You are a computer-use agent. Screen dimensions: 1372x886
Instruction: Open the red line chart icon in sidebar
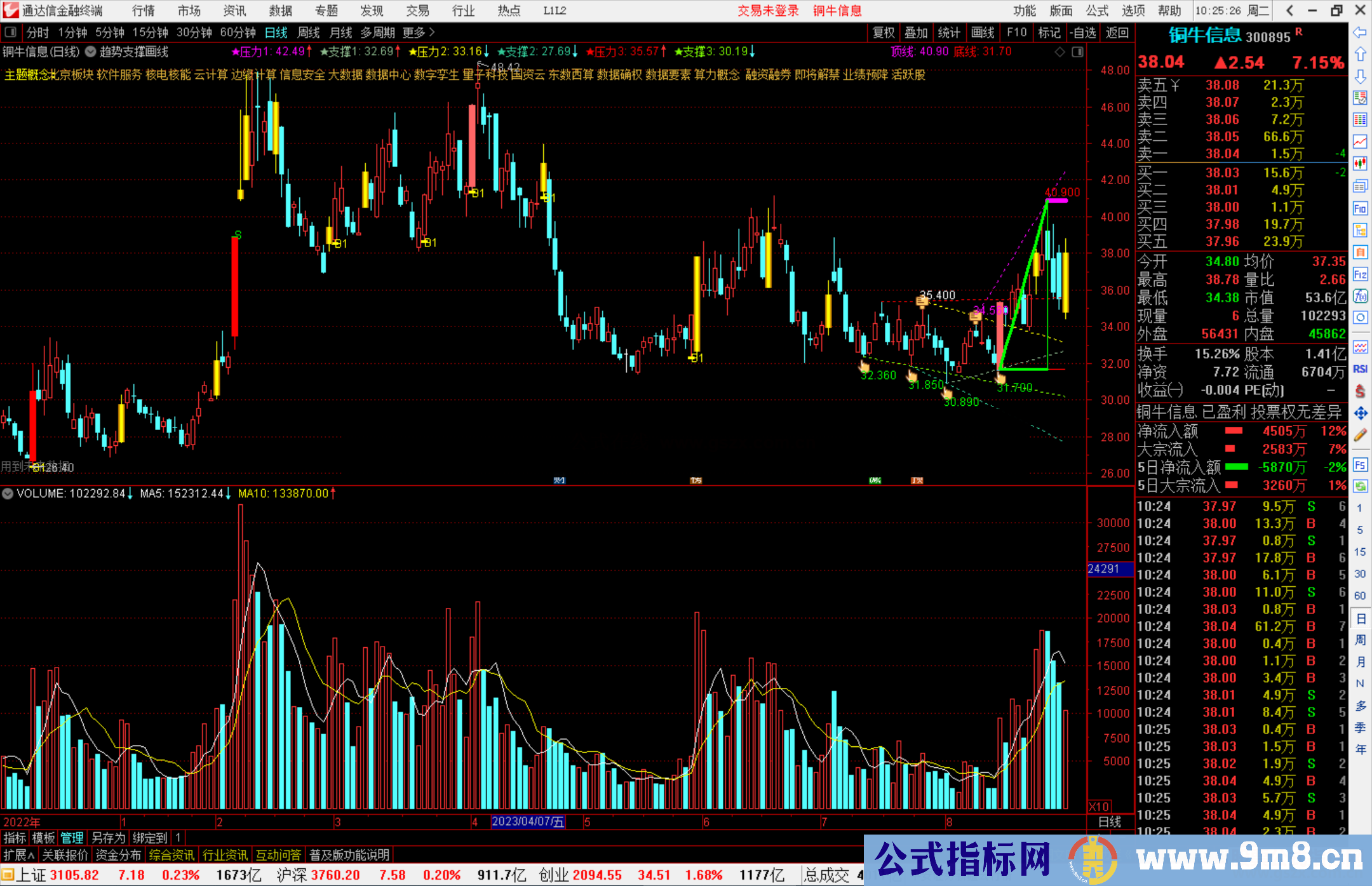[1360, 142]
